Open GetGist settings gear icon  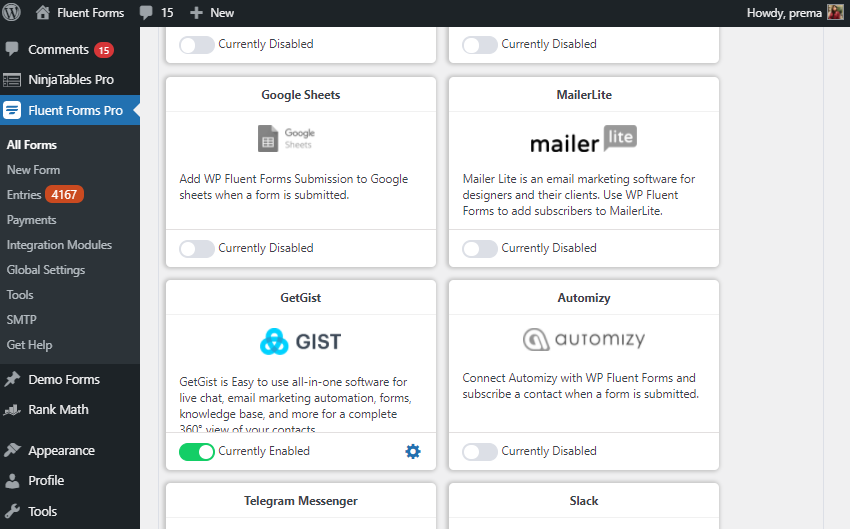click(x=413, y=451)
